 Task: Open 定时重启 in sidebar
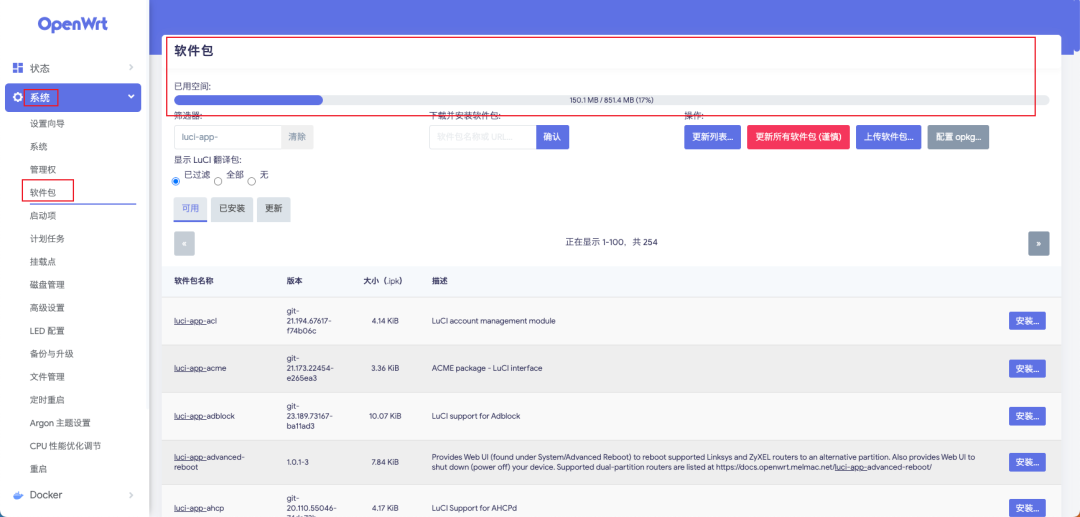pos(47,400)
